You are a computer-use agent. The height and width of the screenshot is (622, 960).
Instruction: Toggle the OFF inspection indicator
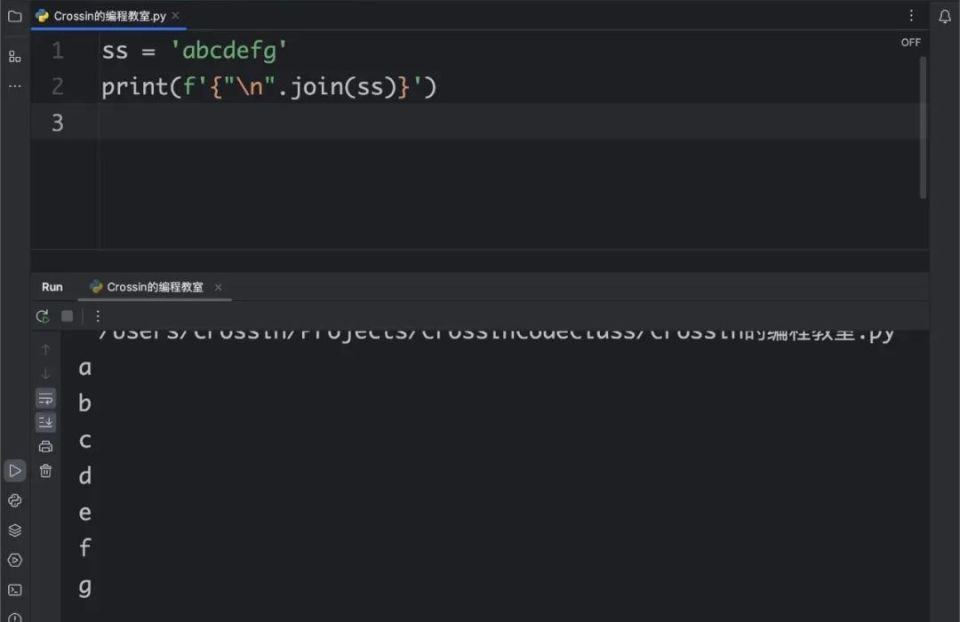[910, 42]
